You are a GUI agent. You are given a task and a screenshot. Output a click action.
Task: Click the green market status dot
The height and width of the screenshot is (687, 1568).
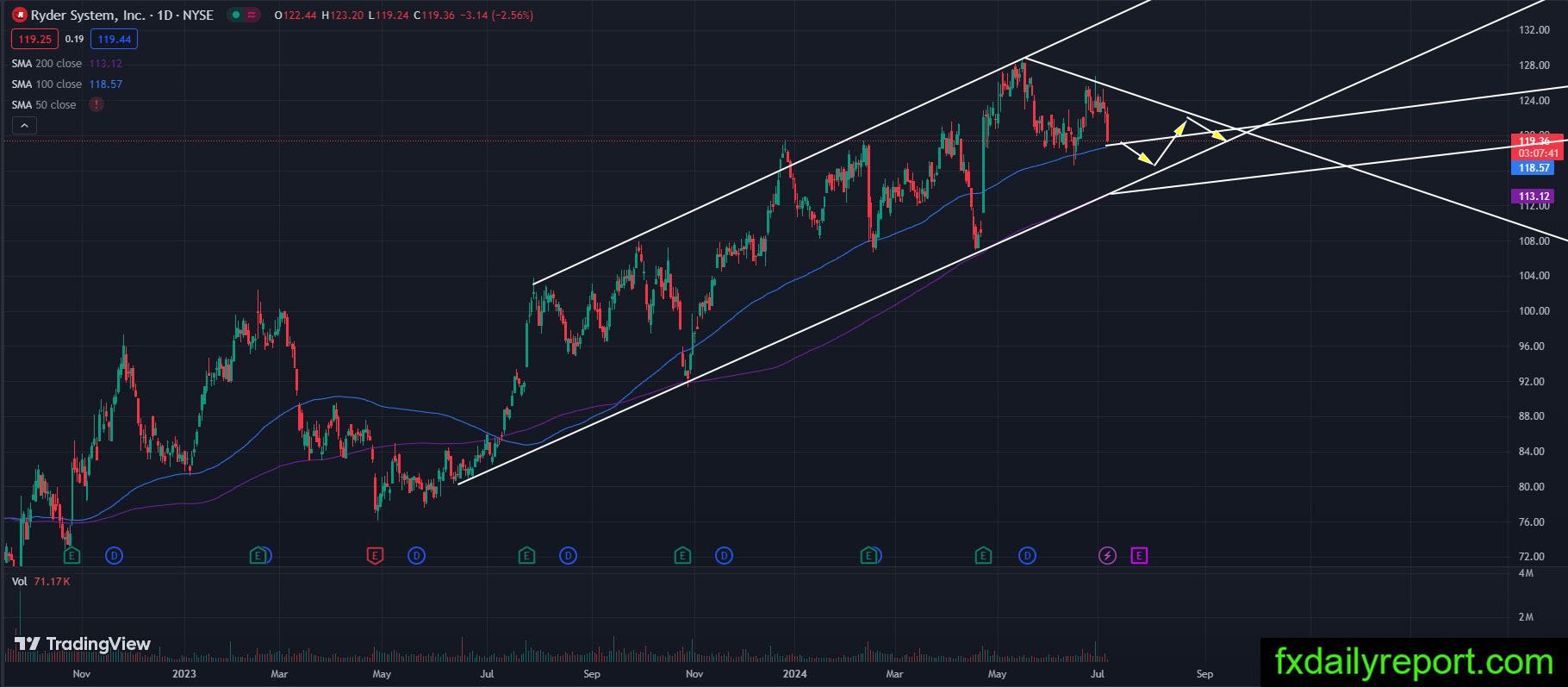[x=235, y=15]
